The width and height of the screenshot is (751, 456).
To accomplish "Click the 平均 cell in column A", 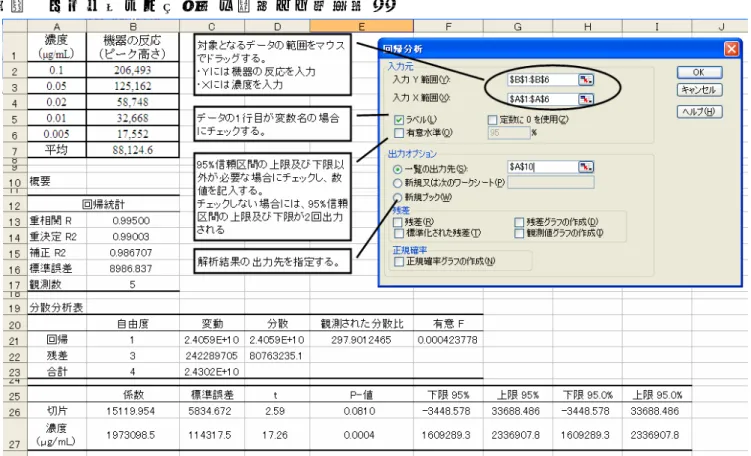I will point(57,150).
